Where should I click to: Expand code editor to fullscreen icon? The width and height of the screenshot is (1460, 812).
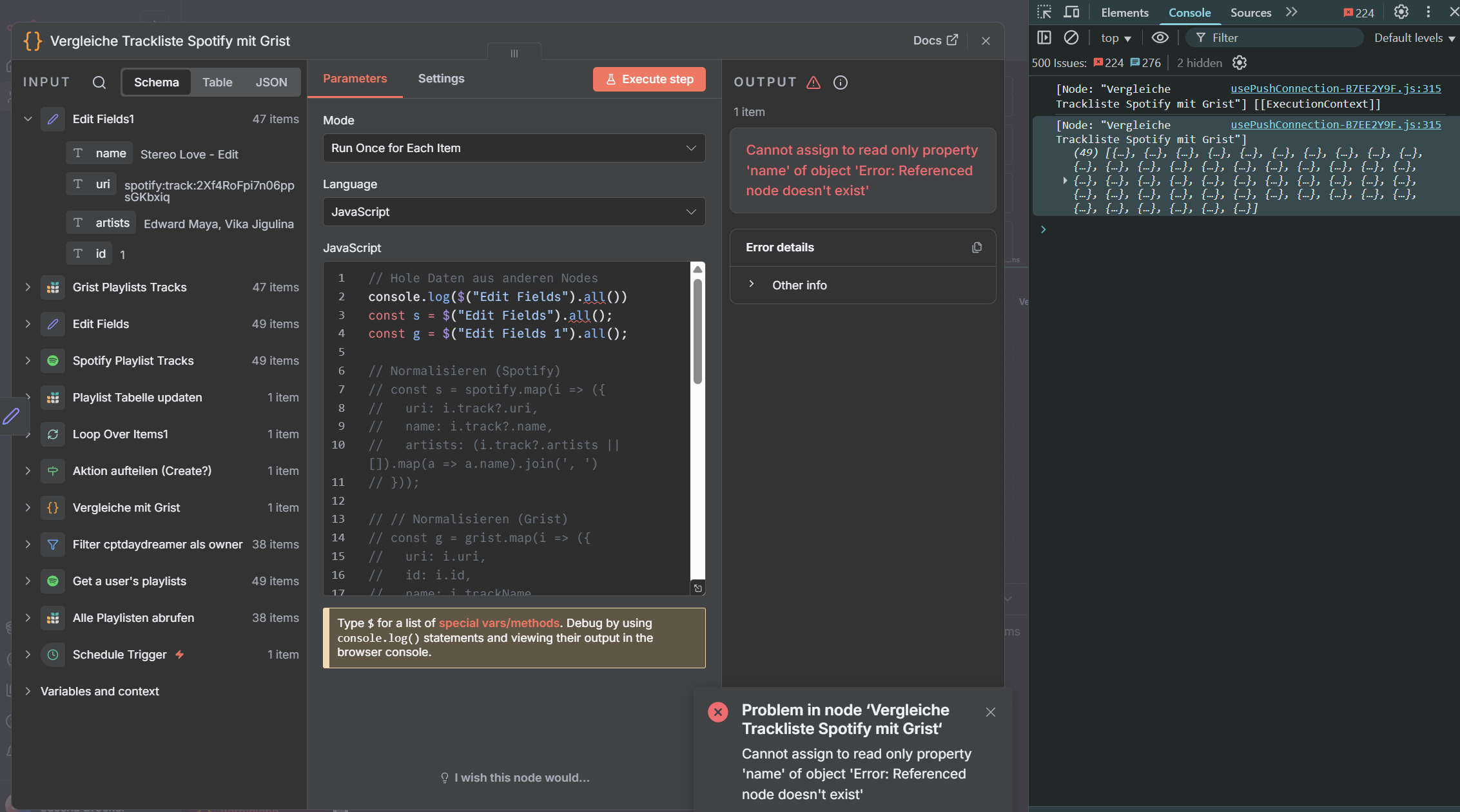697,588
